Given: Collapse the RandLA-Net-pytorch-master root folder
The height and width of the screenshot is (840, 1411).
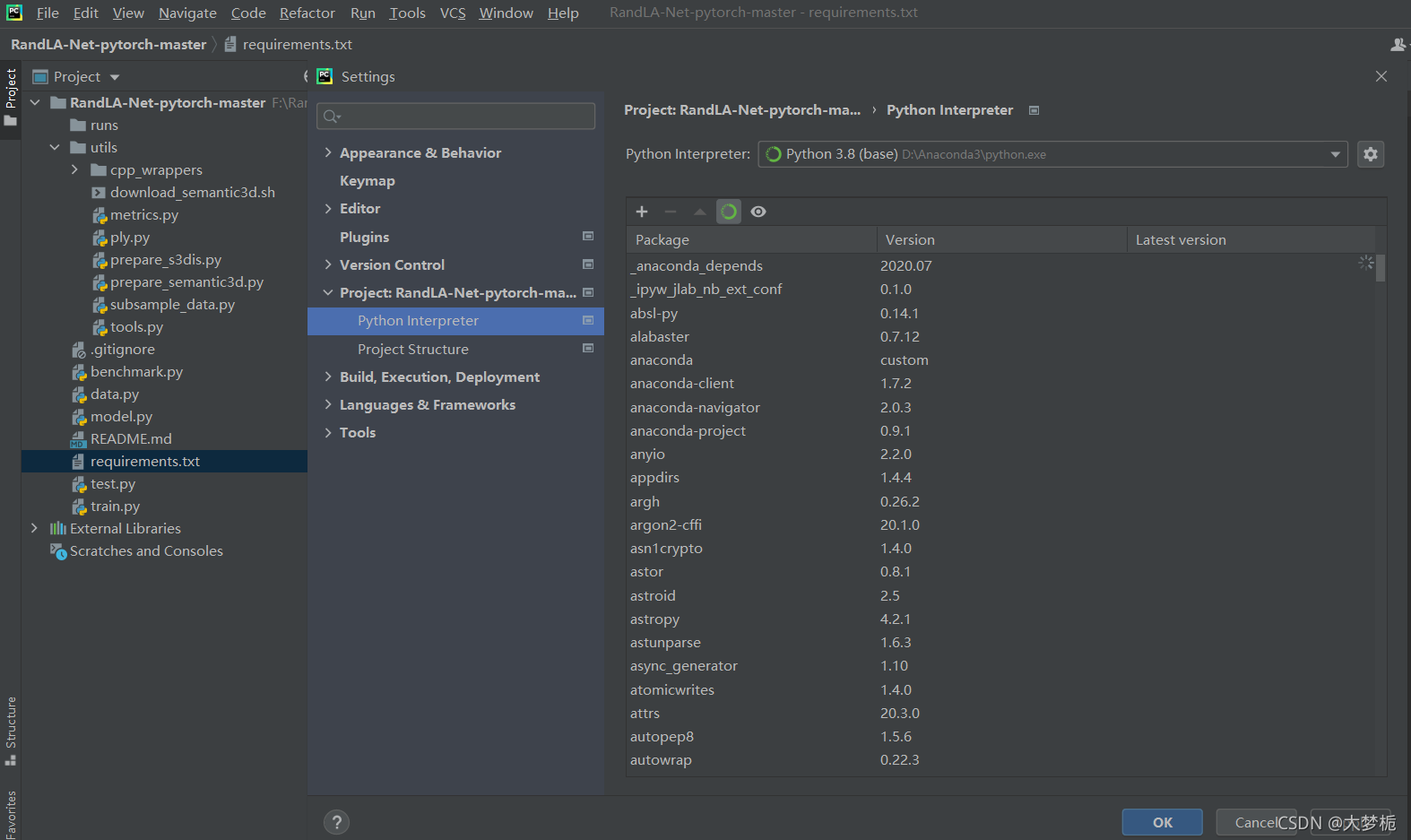Looking at the screenshot, I should 36,102.
